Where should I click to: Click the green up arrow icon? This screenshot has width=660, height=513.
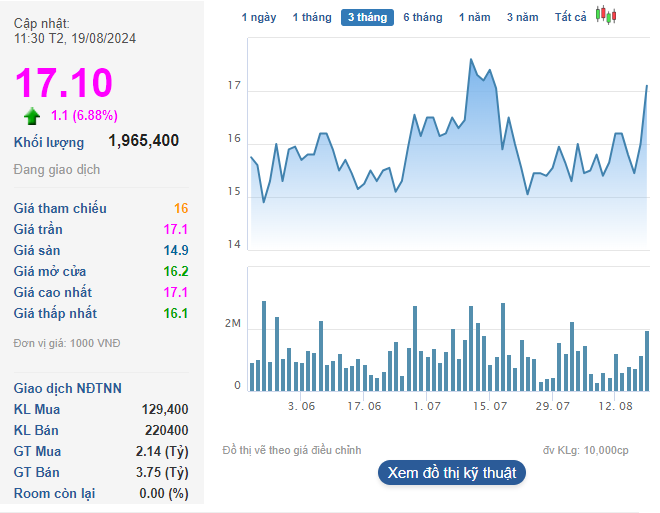tap(32, 115)
